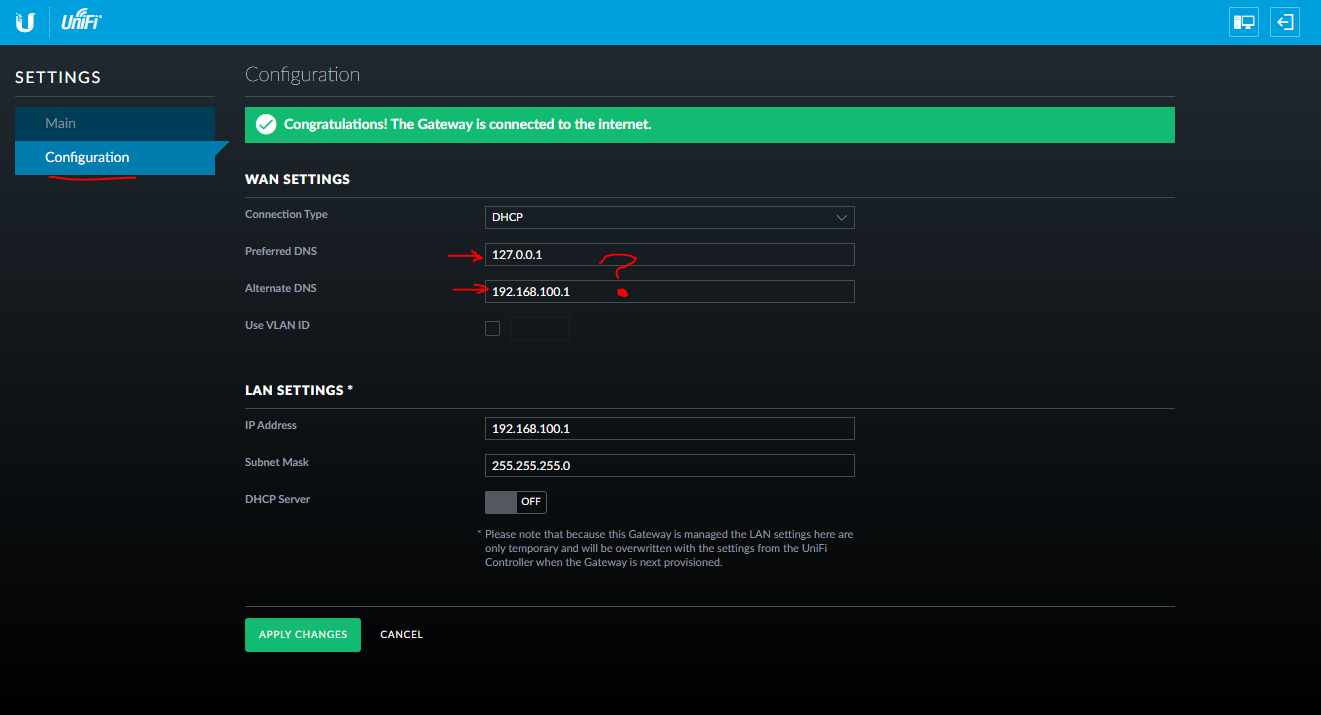Click into the Alternate DNS field
Screen dimensions: 1321x715
click(669, 291)
